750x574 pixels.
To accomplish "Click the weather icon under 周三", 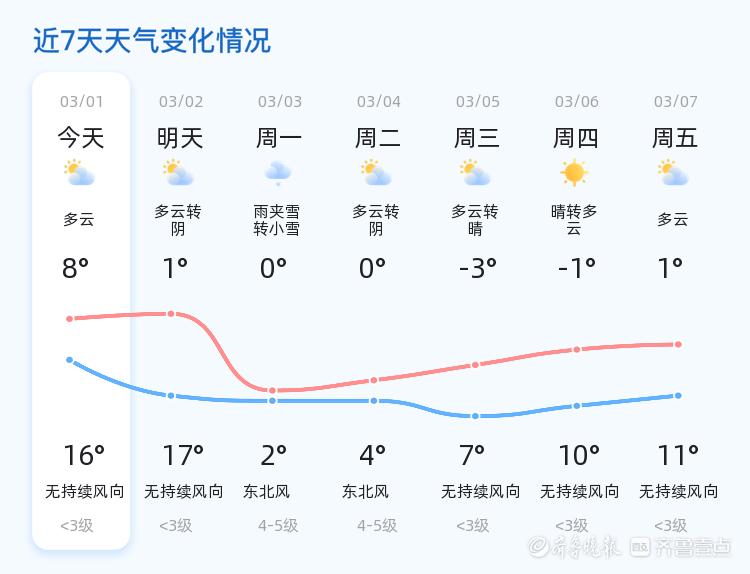I will point(475,173).
